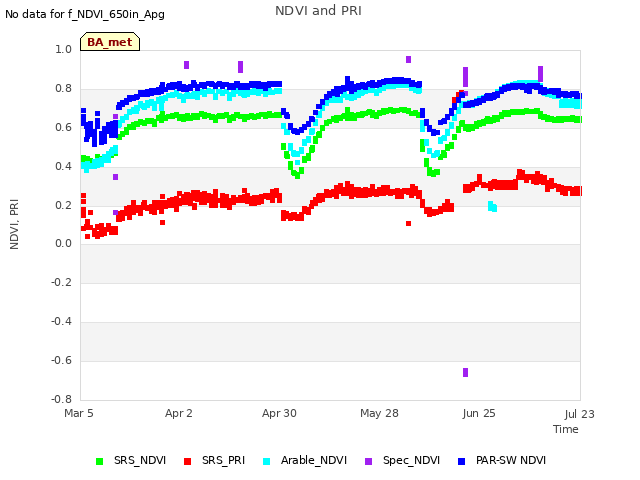Select the purple Spec_NDVI outlier near -0.65
This screenshot has width=640, height=480.
pyautogui.click(x=465, y=372)
